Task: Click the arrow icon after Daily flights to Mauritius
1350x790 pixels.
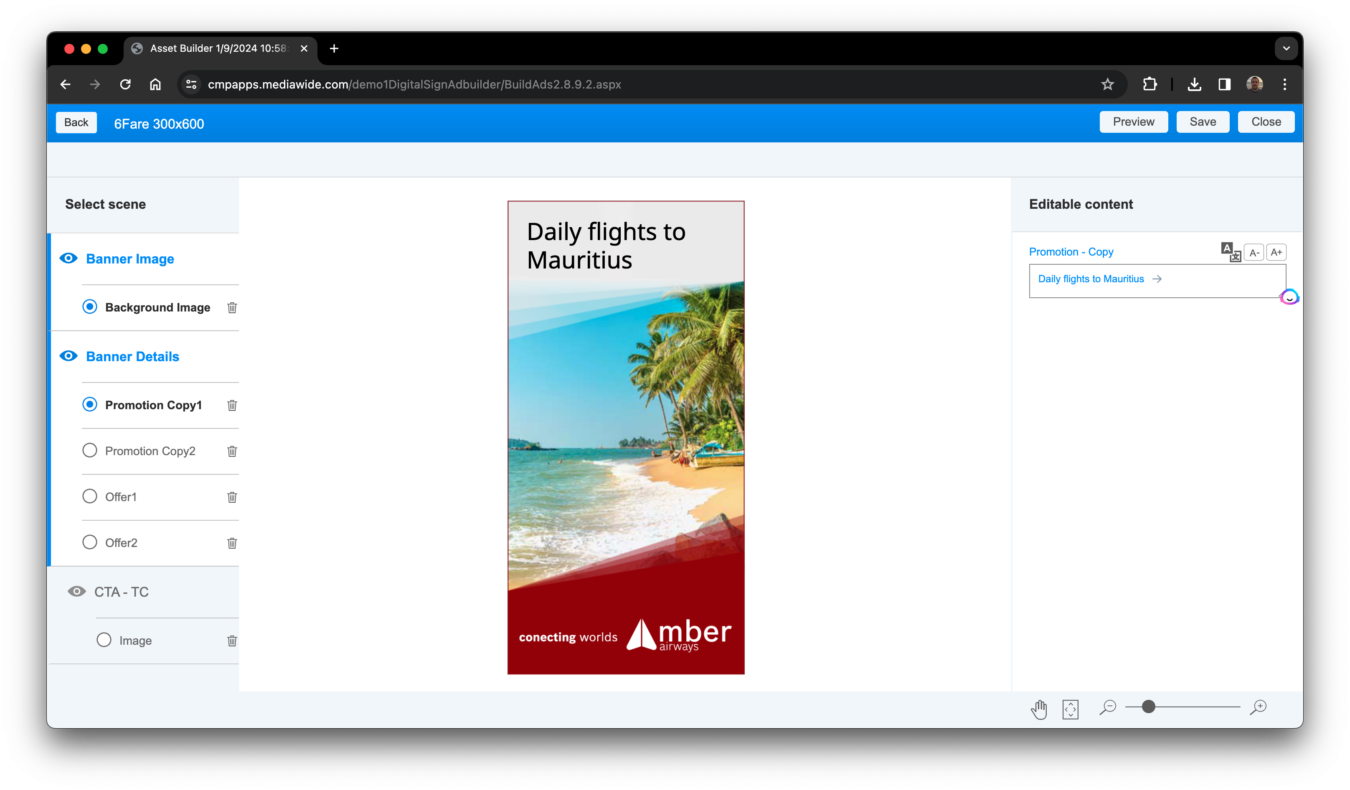Action: [1157, 279]
